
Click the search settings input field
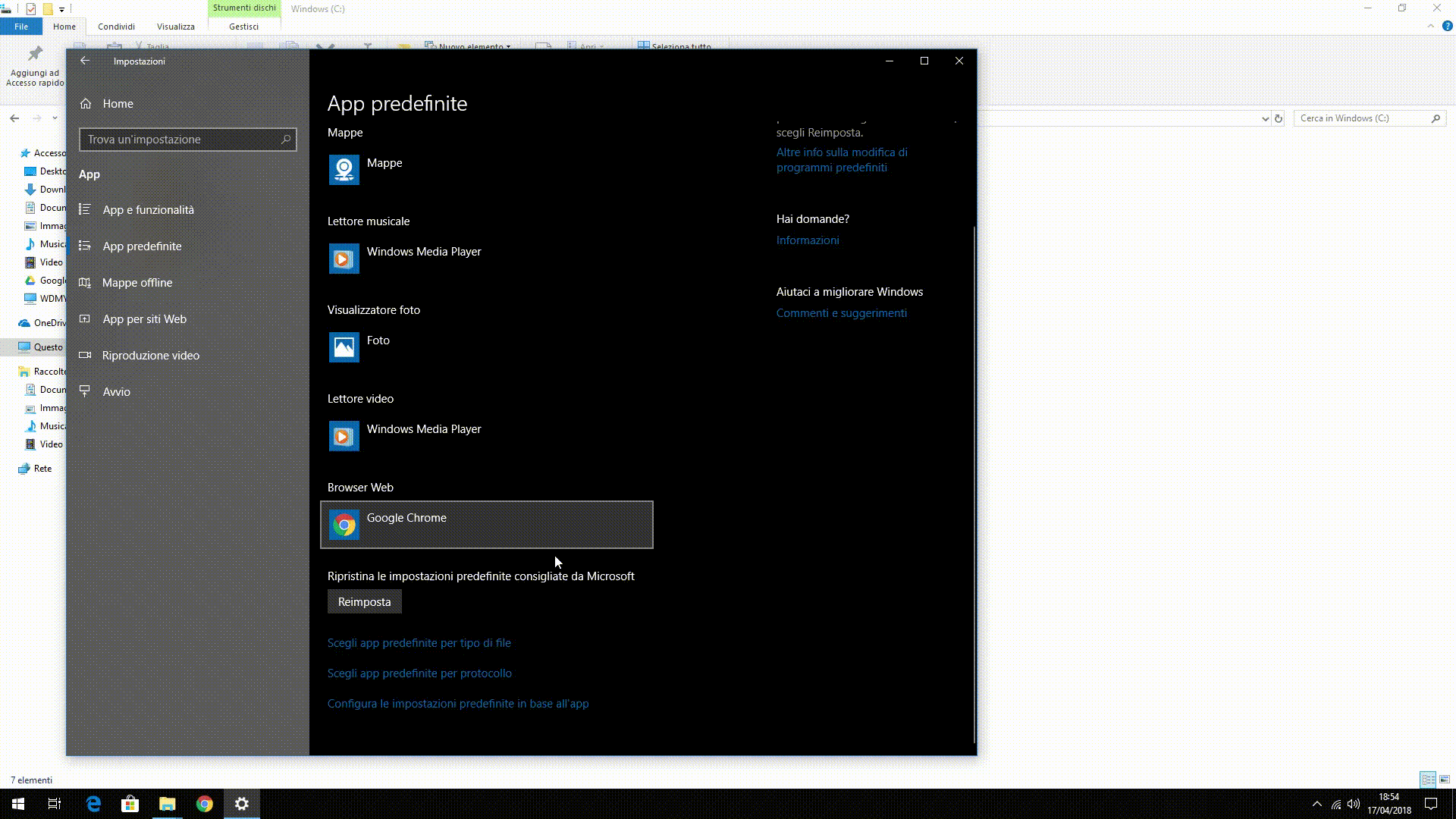tap(187, 139)
